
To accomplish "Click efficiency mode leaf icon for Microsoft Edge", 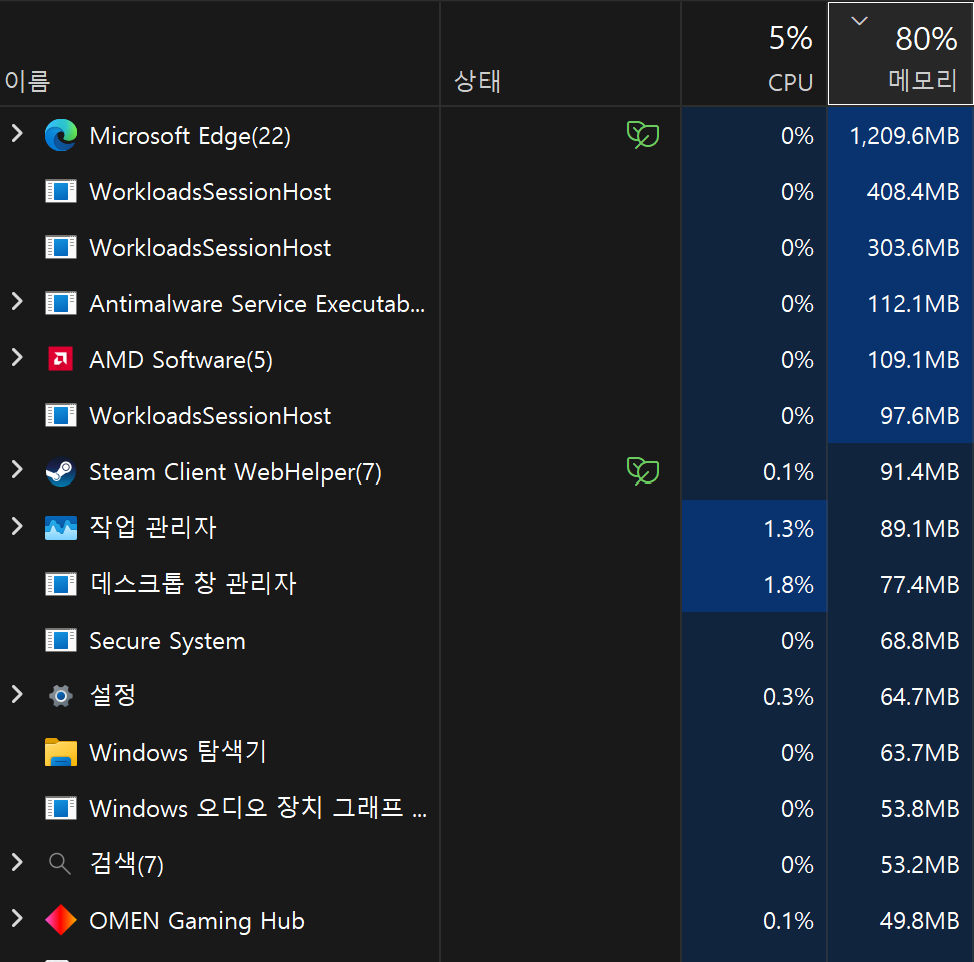I will click(x=643, y=135).
